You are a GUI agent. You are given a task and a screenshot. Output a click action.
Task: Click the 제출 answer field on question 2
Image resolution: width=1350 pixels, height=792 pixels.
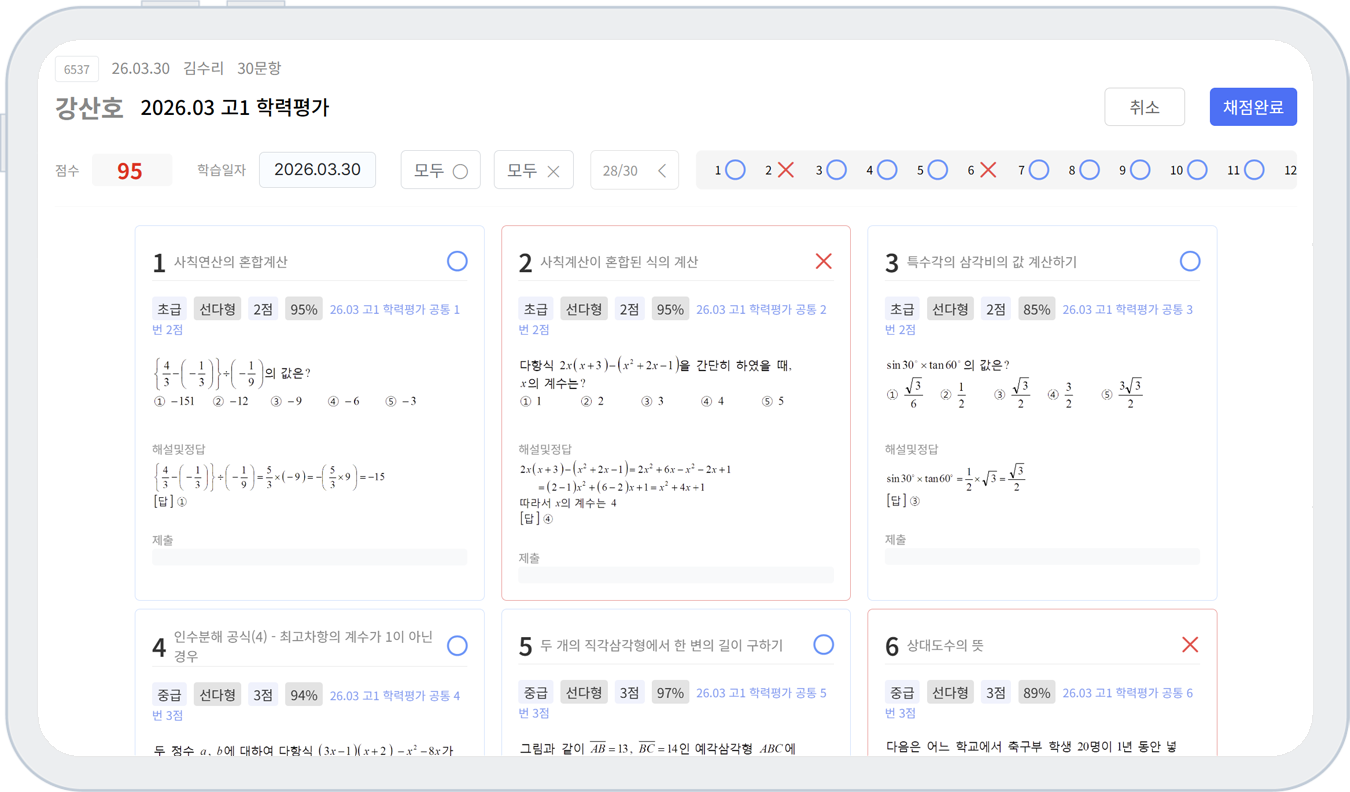(x=675, y=575)
